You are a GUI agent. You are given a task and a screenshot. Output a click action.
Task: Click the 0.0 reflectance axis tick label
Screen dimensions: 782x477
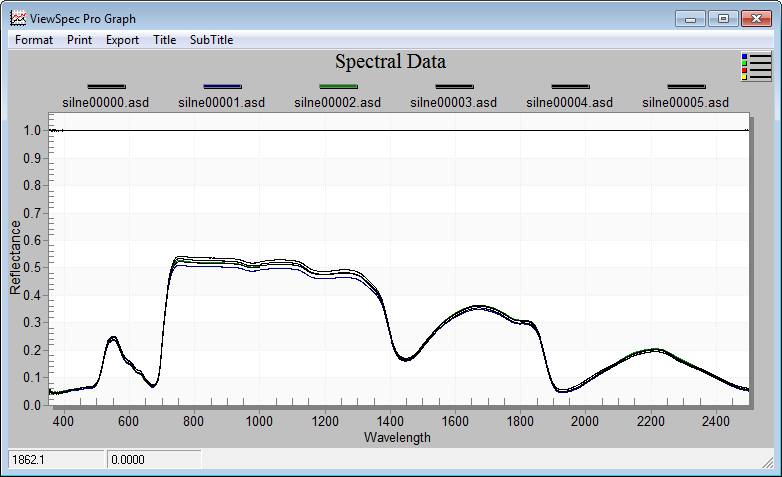32,405
